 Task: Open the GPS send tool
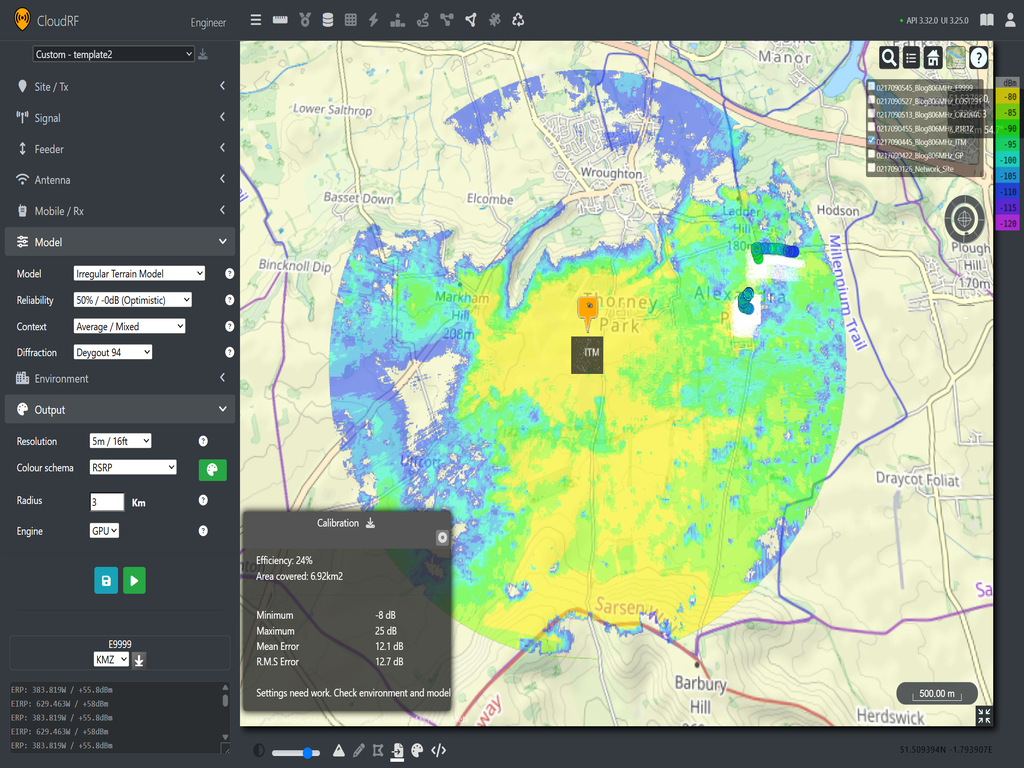tap(470, 19)
